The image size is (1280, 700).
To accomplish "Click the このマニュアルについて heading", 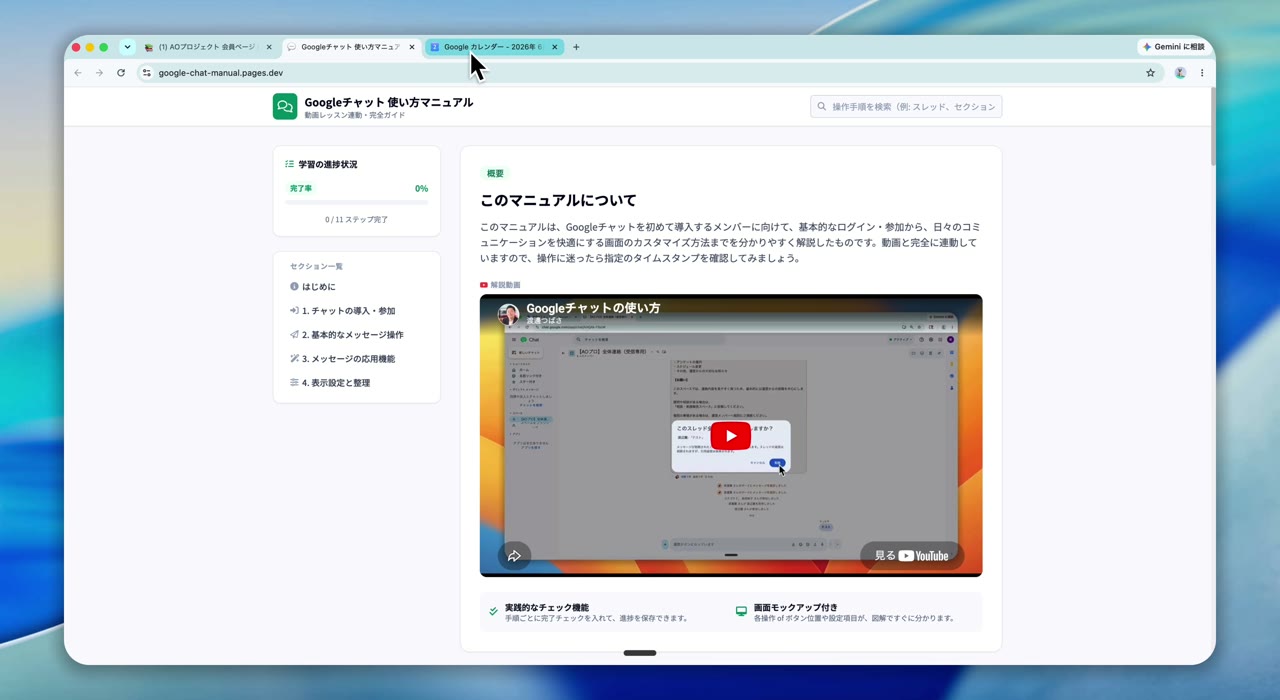I will coord(558,200).
